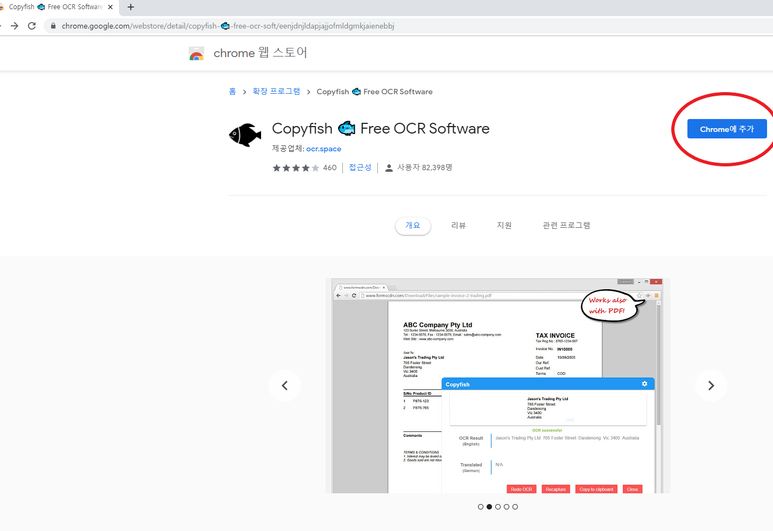Show the previous screenshot with left arrow

[284, 386]
